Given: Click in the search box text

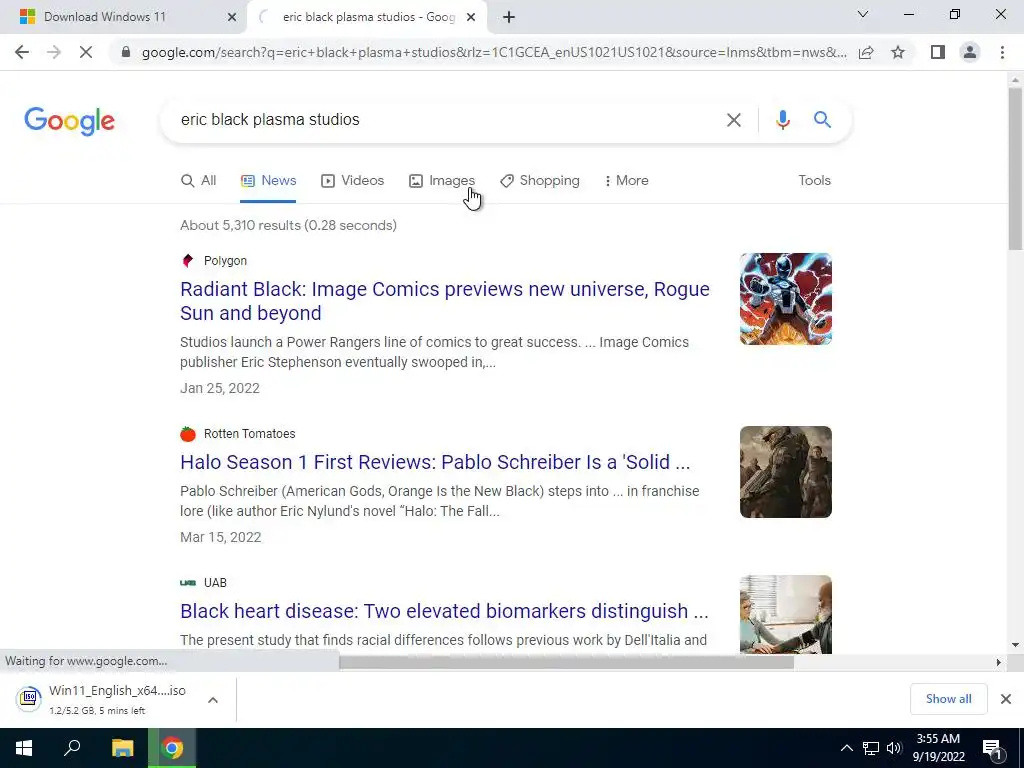Looking at the screenshot, I should pyautogui.click(x=270, y=120).
